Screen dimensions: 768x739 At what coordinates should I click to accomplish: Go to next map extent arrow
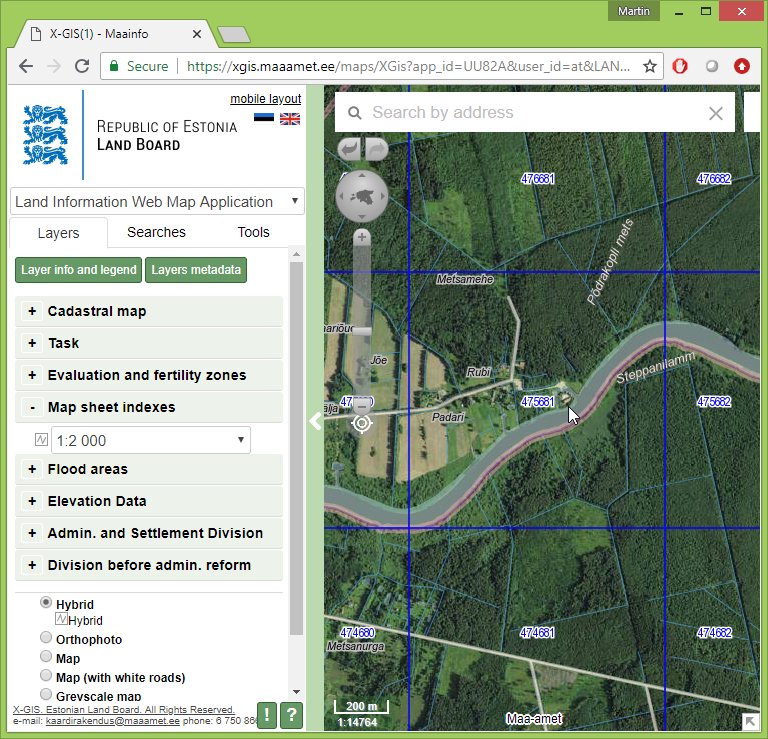click(376, 149)
